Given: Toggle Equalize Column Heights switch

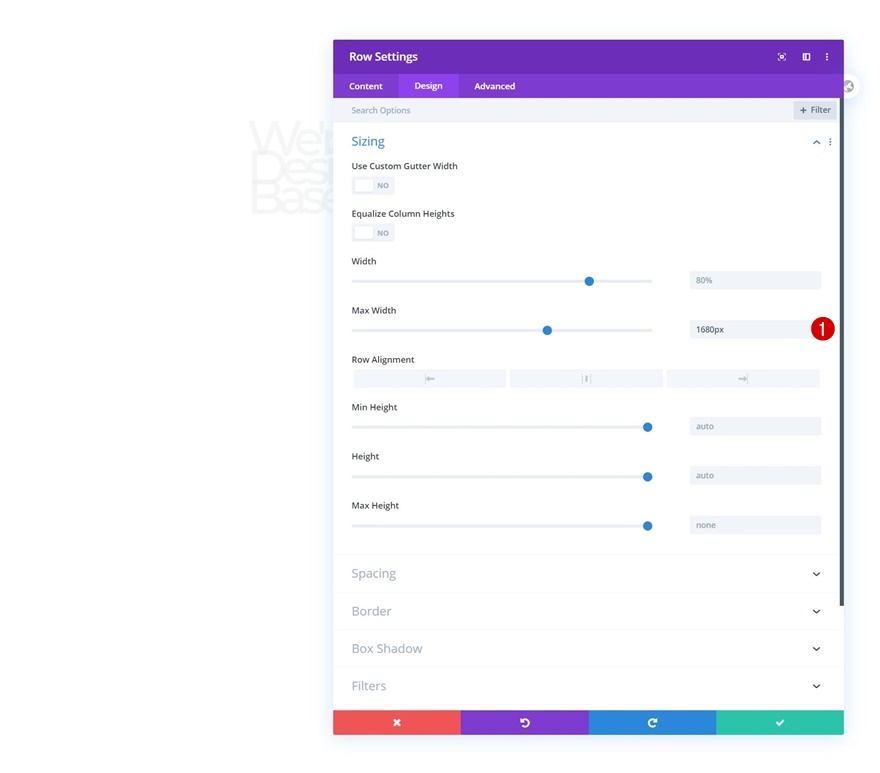Looking at the screenshot, I should point(373,233).
